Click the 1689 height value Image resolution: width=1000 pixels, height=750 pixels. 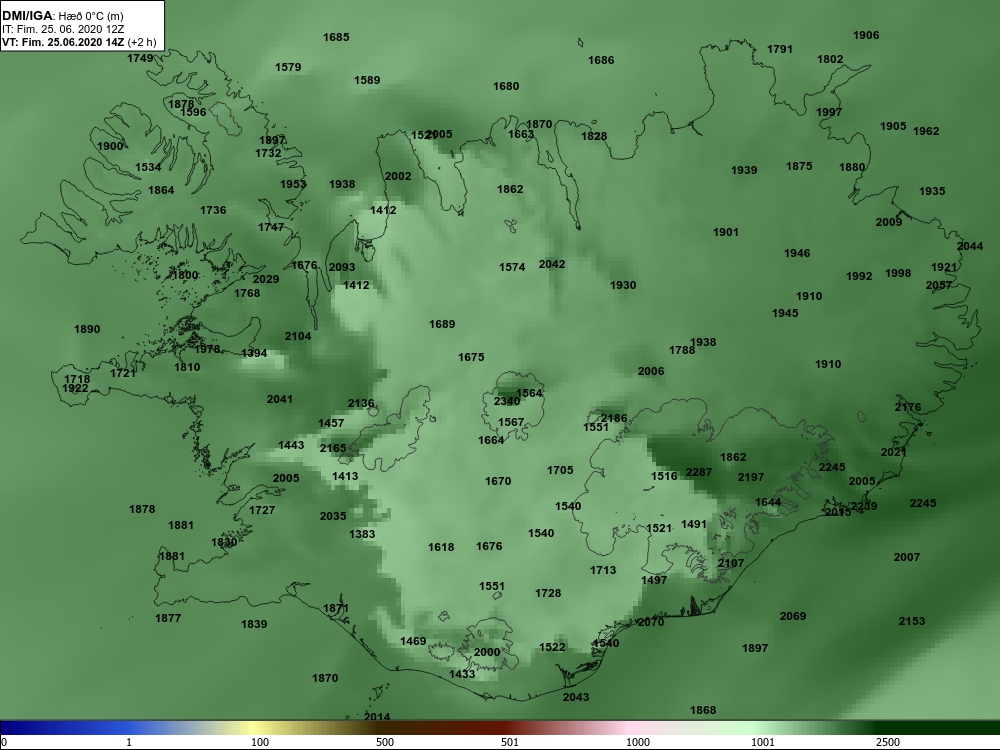tap(442, 324)
